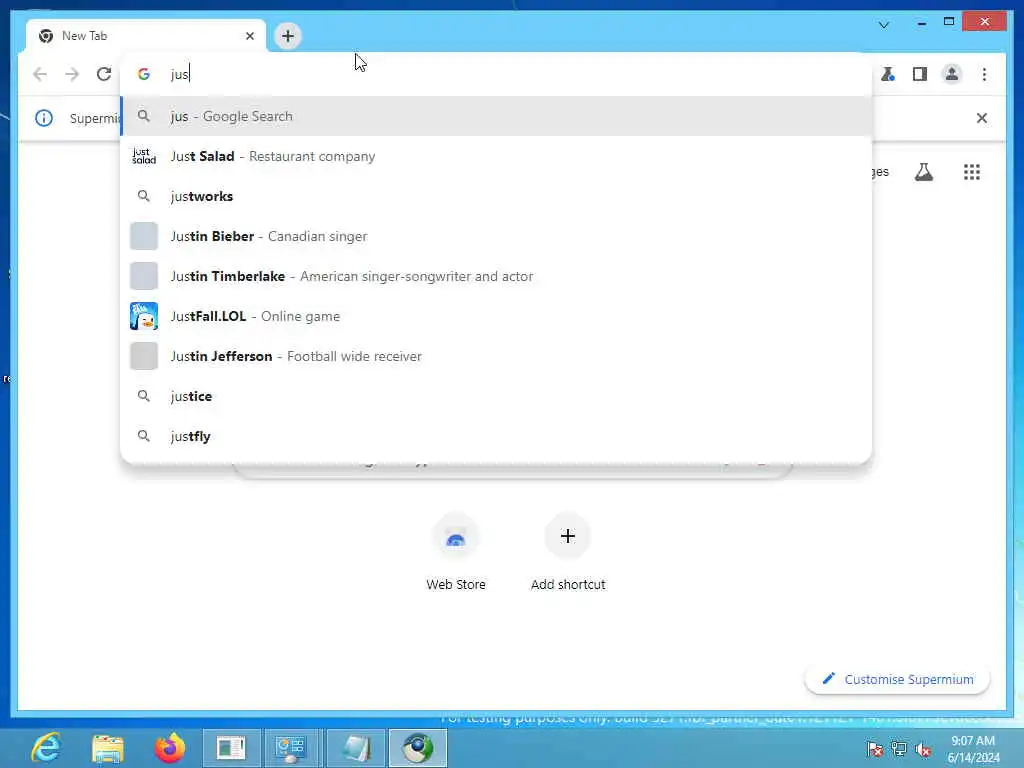
Task: Pick the Justin Bieber suggestion
Action: pos(496,236)
